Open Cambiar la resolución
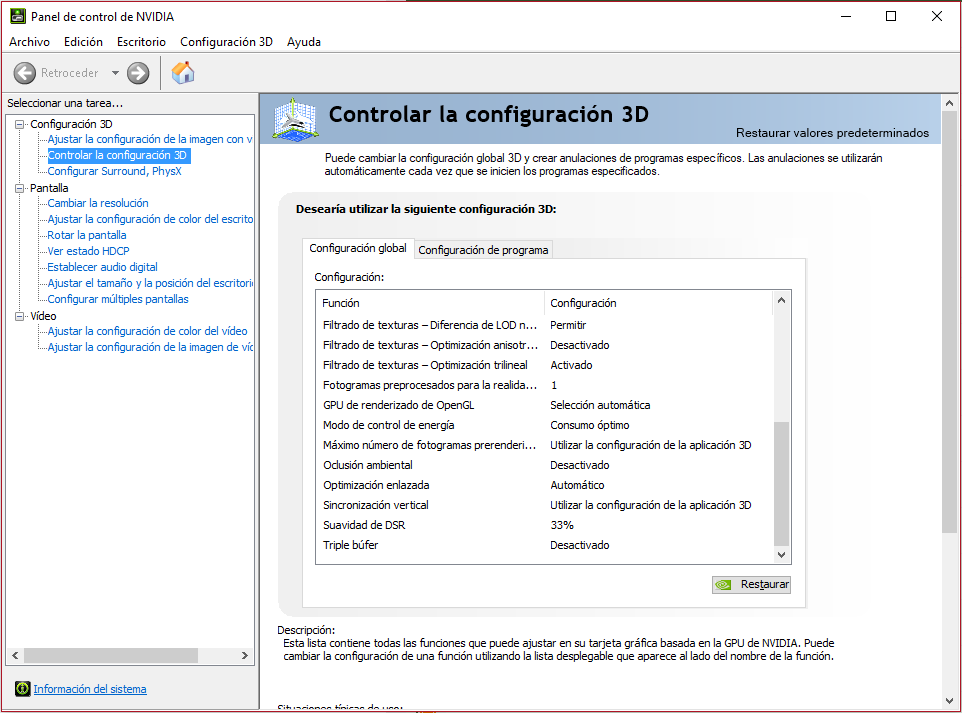962x713 pixels. (98, 203)
